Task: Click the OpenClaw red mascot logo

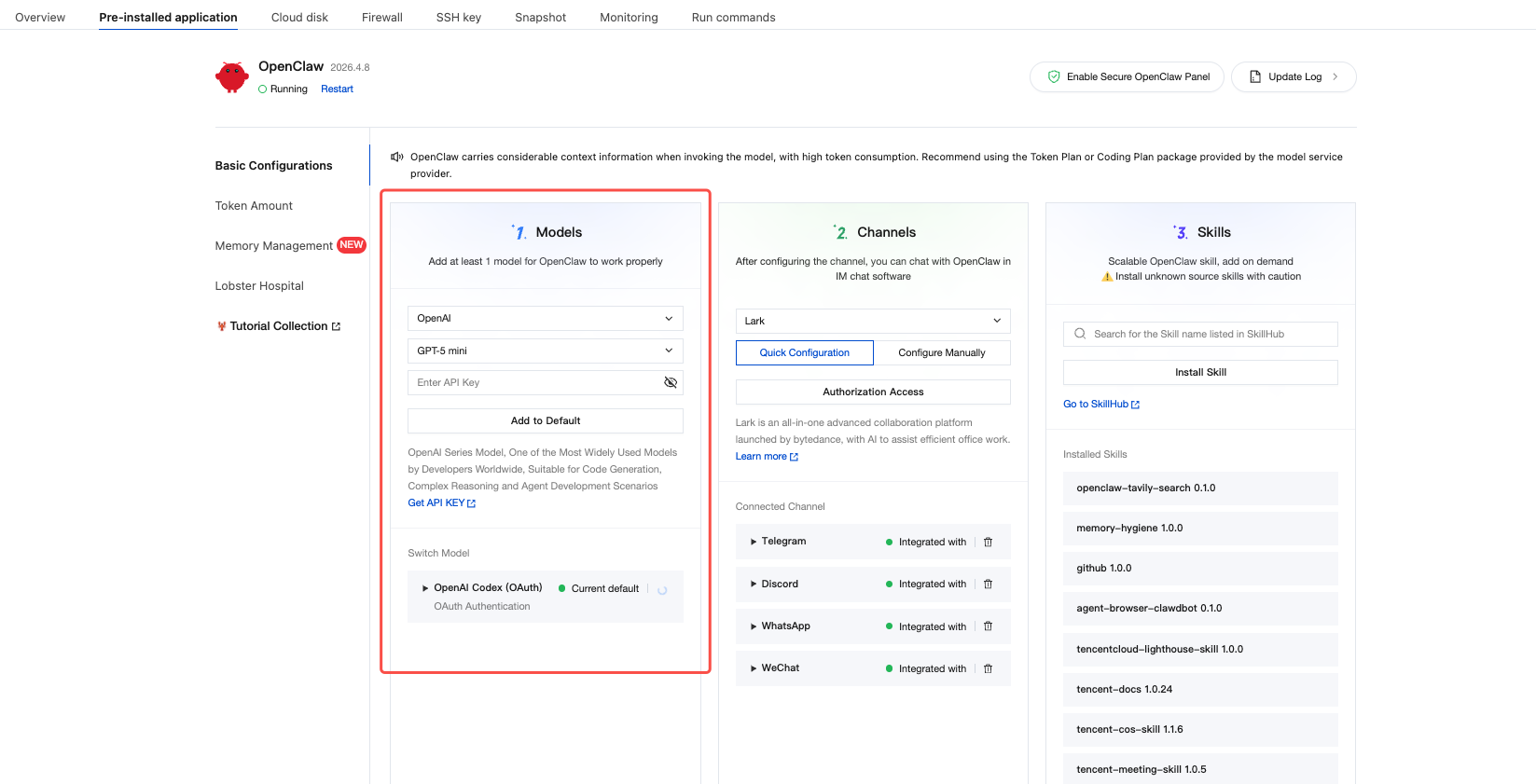Action: [232, 77]
